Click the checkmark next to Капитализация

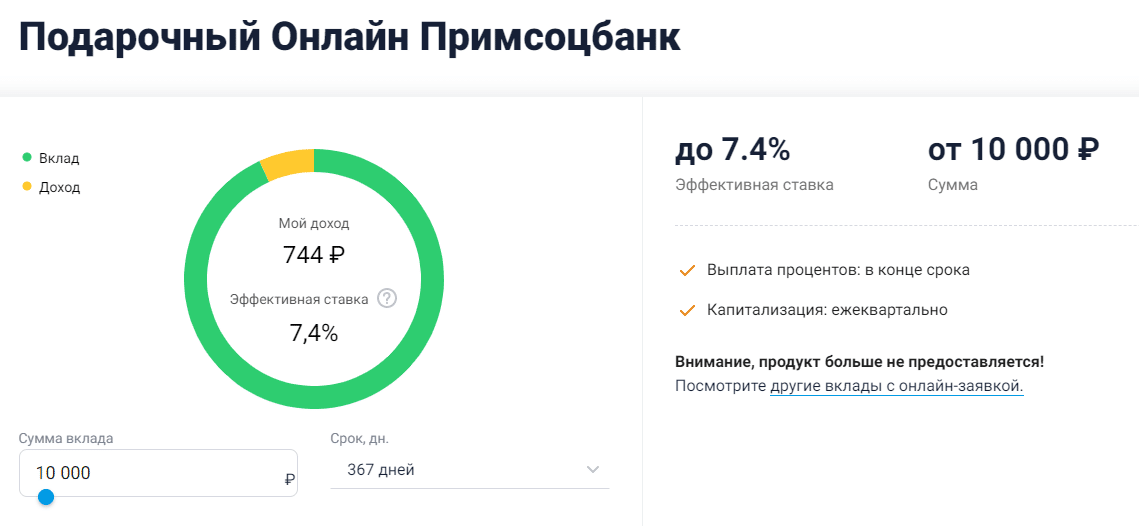[x=686, y=311]
